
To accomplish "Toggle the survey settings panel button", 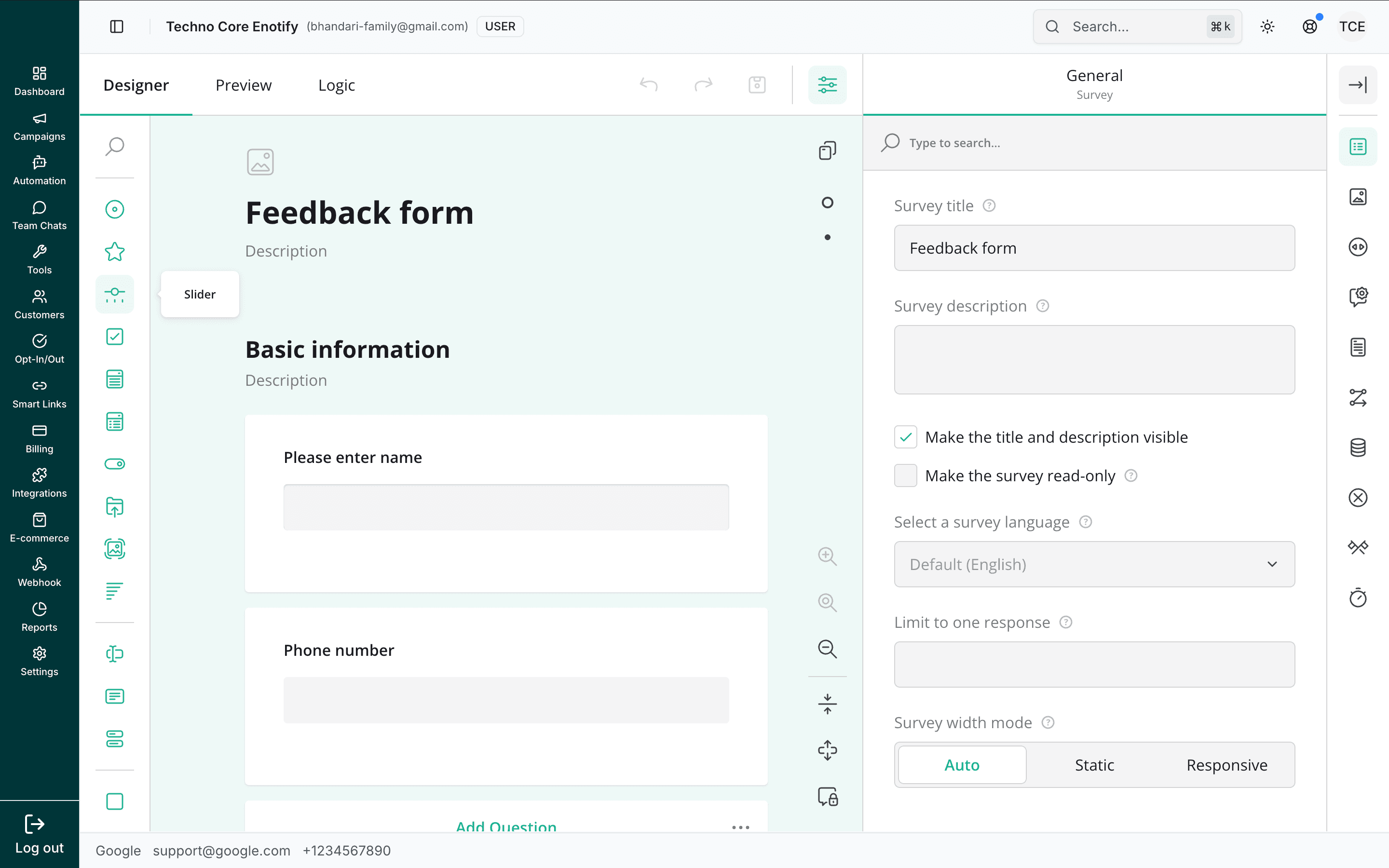I will [827, 85].
